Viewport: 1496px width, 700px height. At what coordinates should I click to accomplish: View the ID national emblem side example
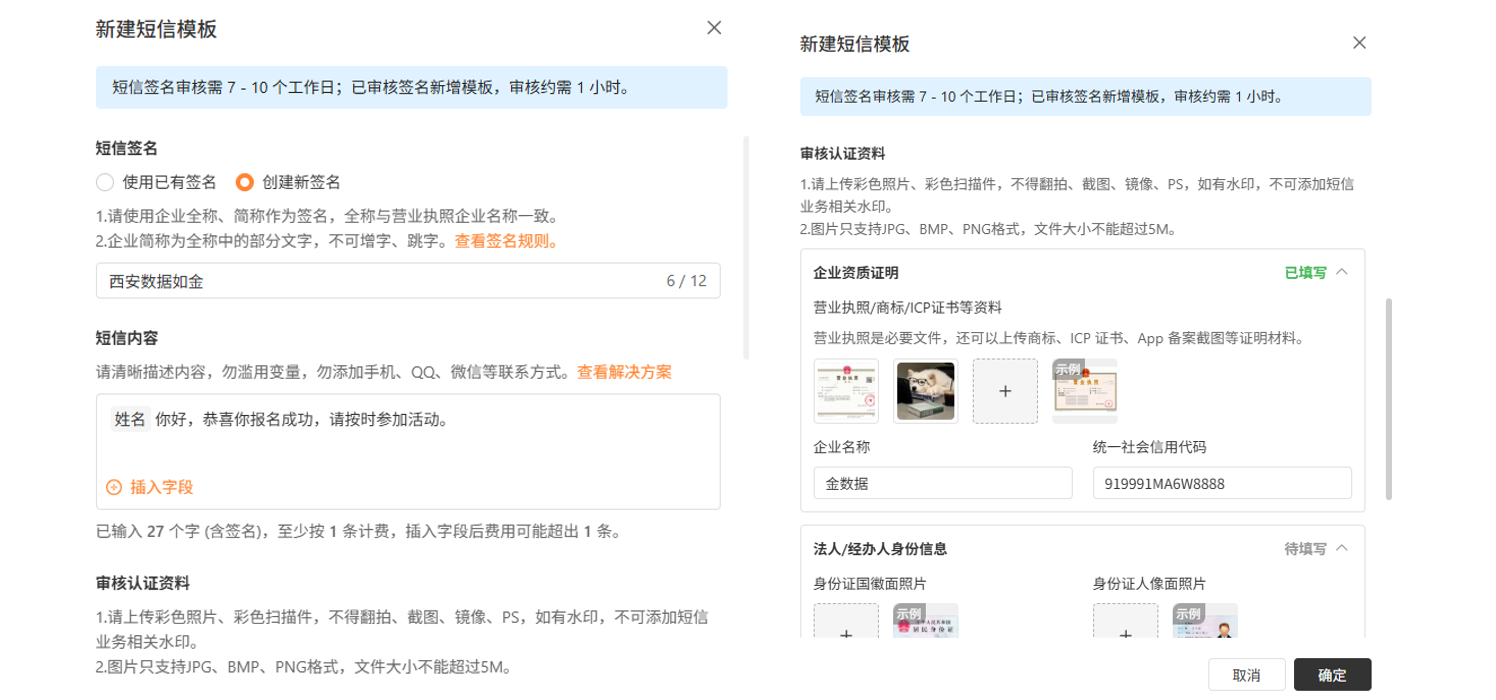pos(926,621)
